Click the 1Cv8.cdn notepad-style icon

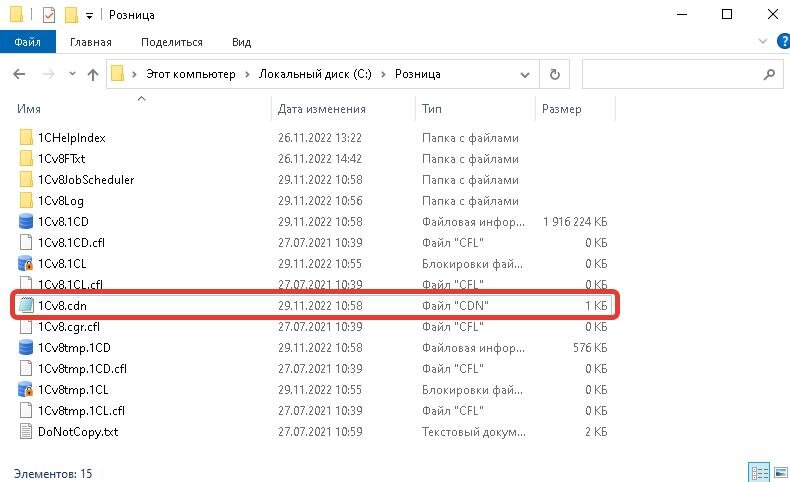[x=26, y=305]
